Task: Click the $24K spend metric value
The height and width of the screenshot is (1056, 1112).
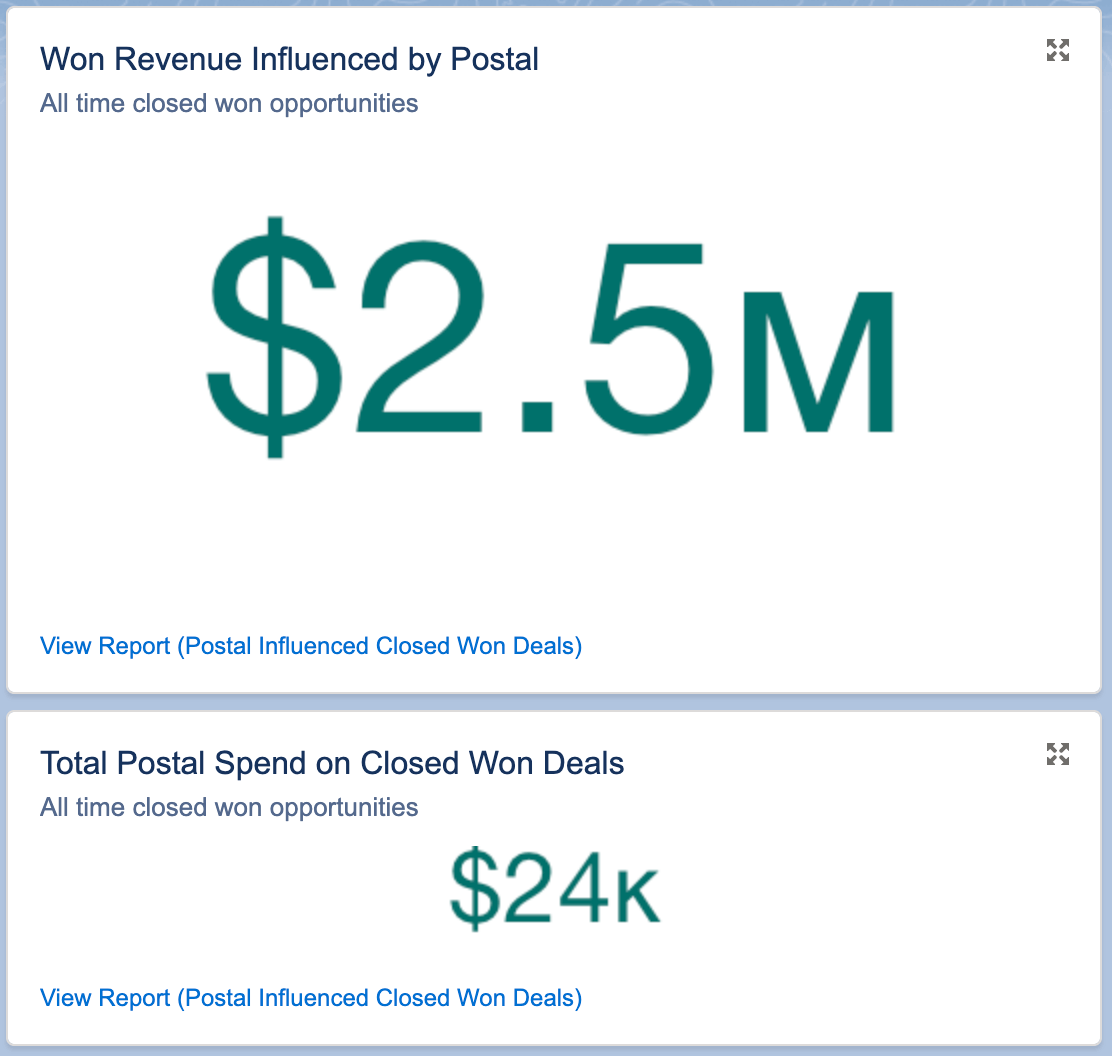Action: pos(555,888)
